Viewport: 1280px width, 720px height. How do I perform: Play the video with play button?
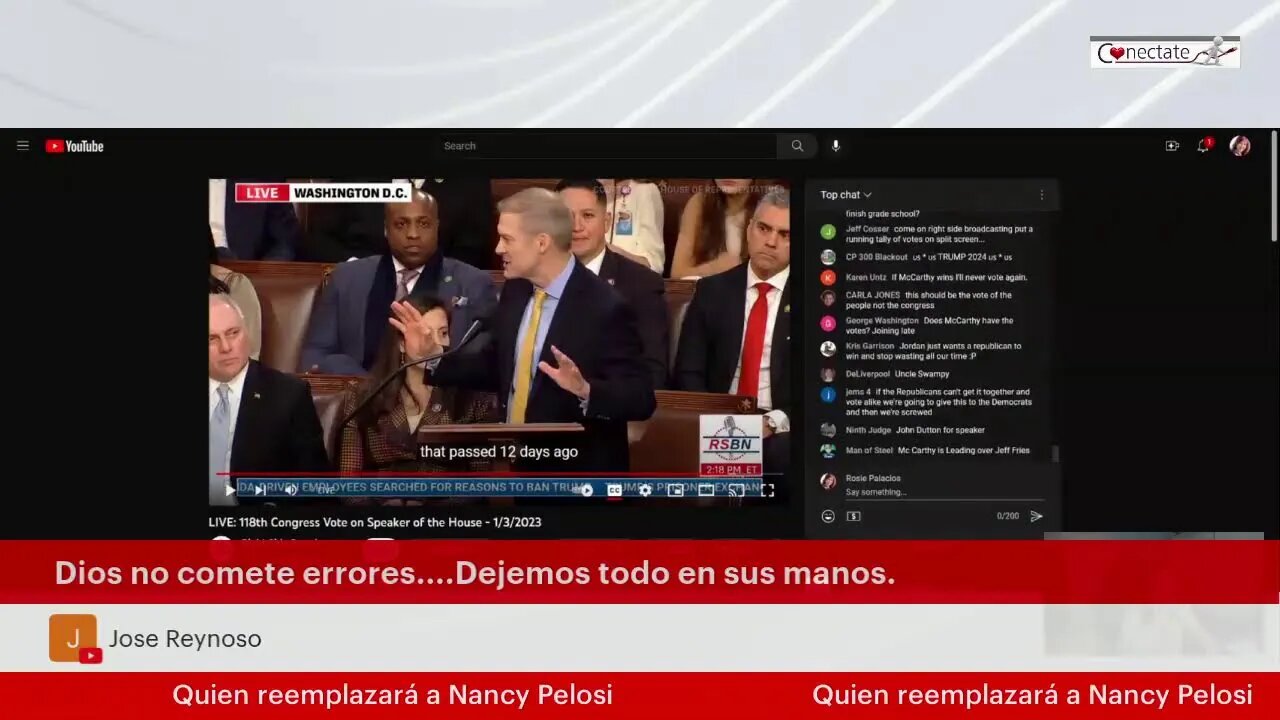(230, 490)
